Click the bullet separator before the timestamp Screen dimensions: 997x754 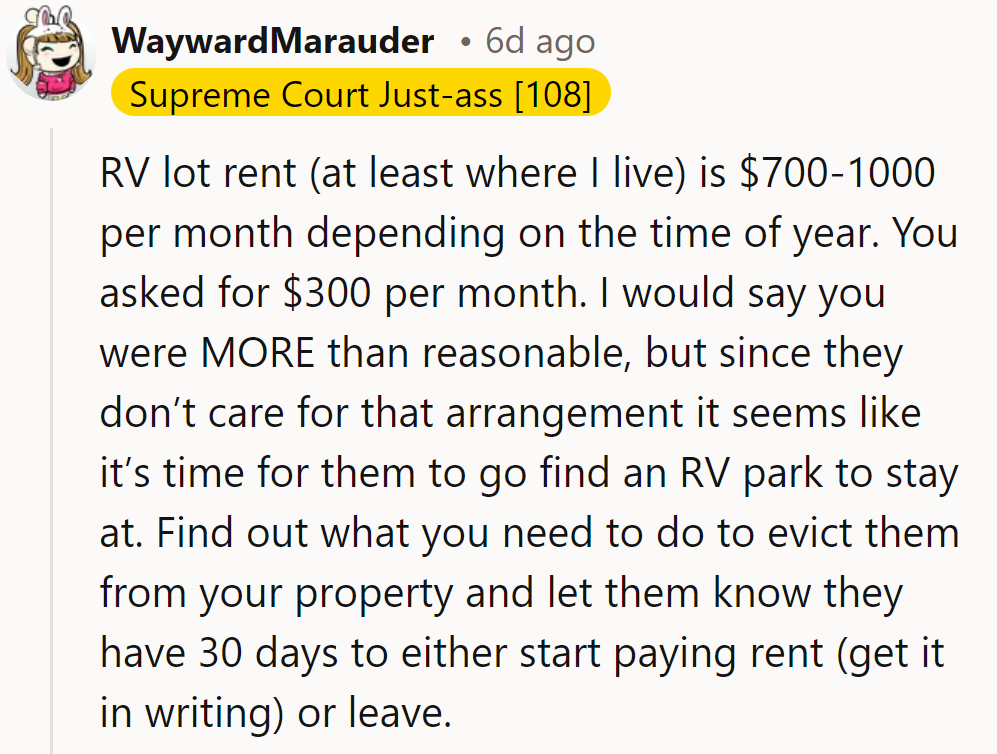(466, 43)
